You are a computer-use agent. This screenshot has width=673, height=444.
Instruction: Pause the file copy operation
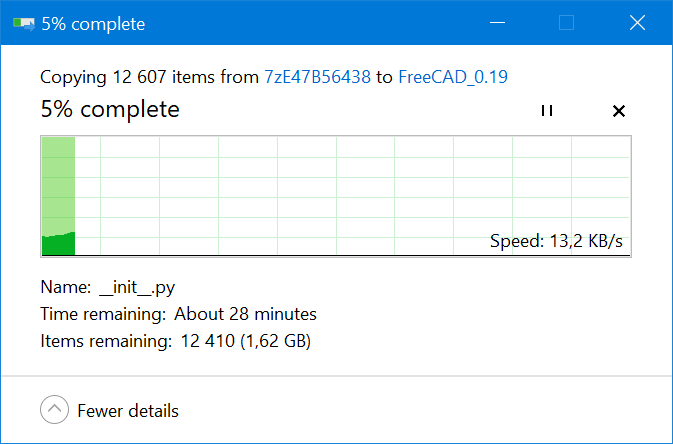[547, 110]
